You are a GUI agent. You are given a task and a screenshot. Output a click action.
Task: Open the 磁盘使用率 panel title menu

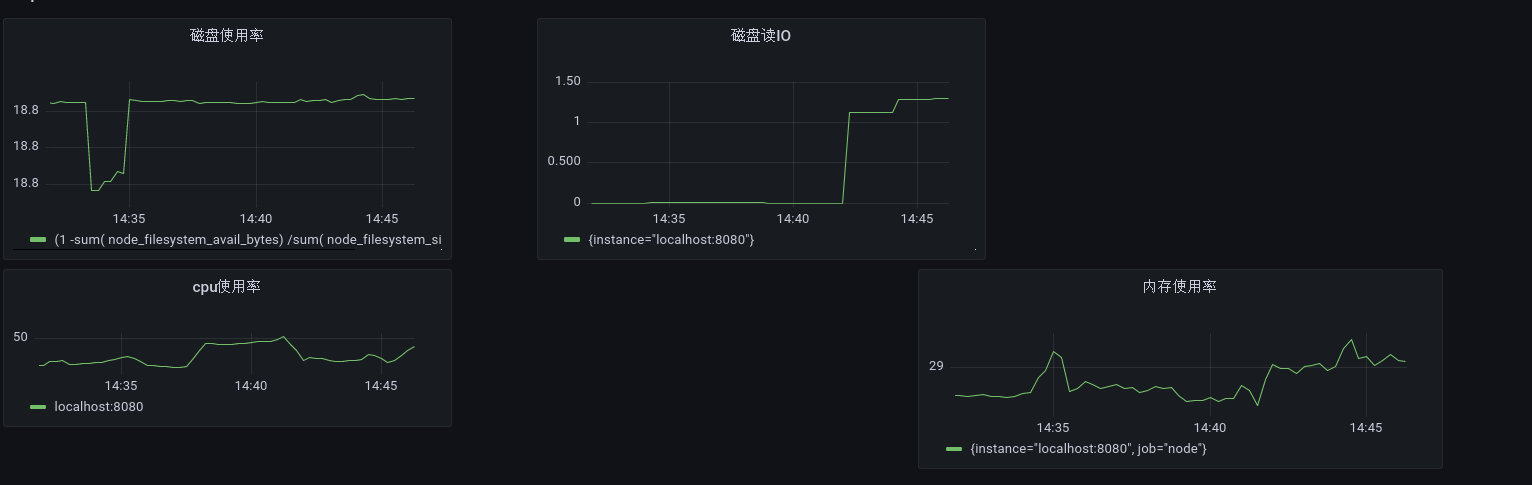[x=227, y=36]
